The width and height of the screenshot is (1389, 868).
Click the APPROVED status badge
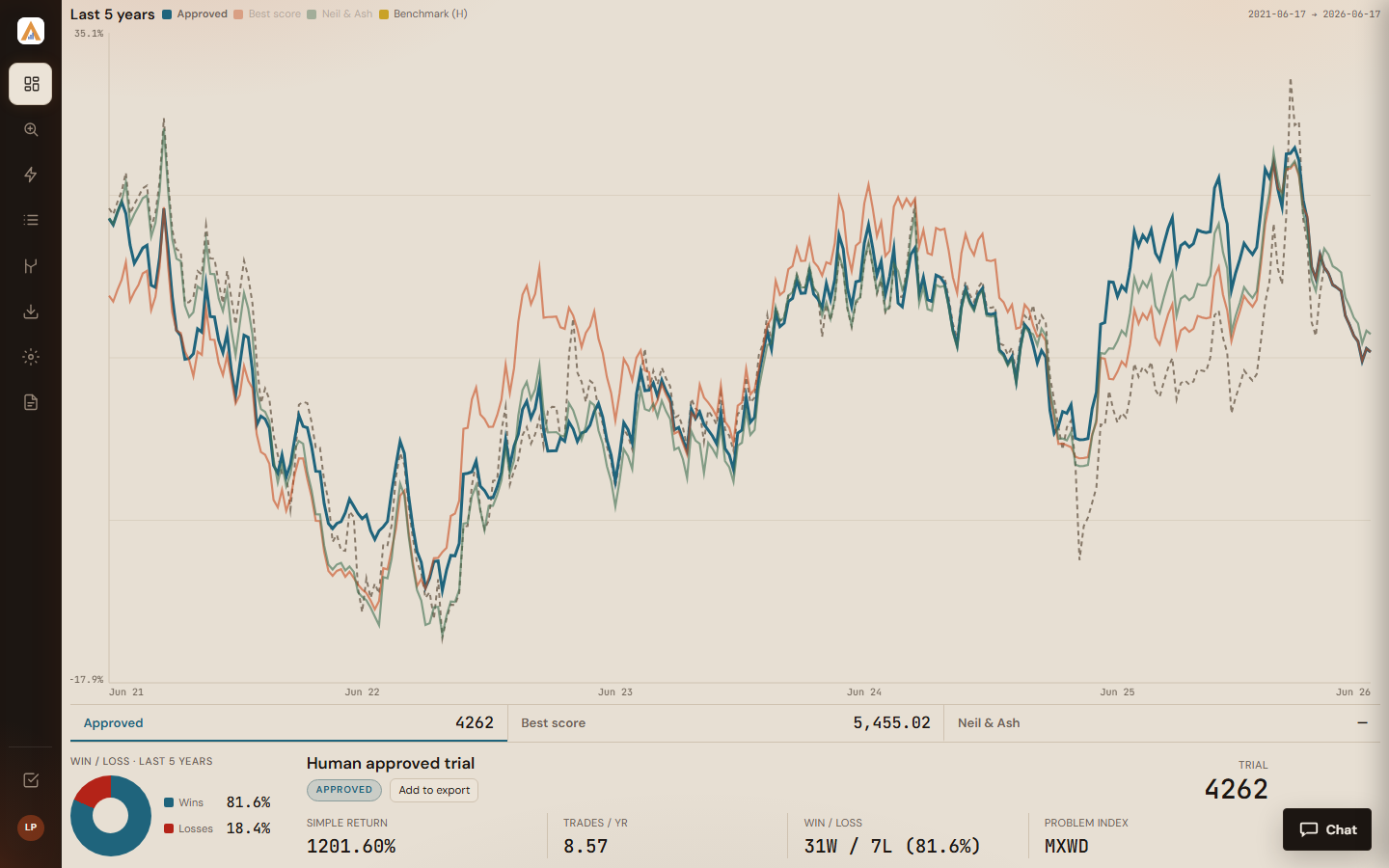point(344,790)
